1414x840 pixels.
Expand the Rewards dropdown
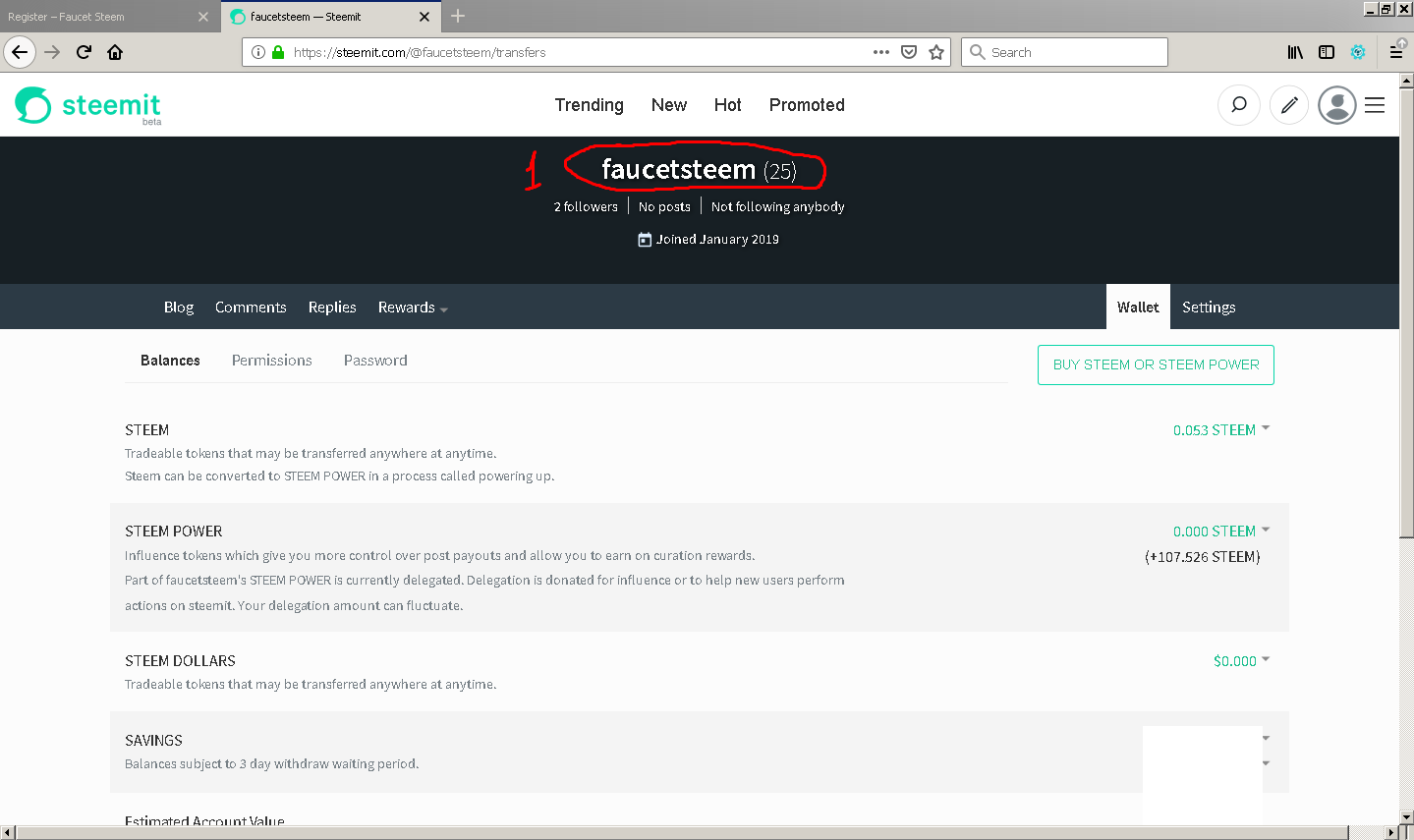413,308
